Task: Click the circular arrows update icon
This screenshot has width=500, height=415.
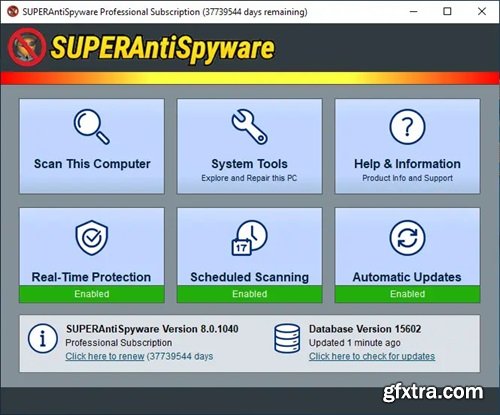Action: pyautogui.click(x=407, y=238)
